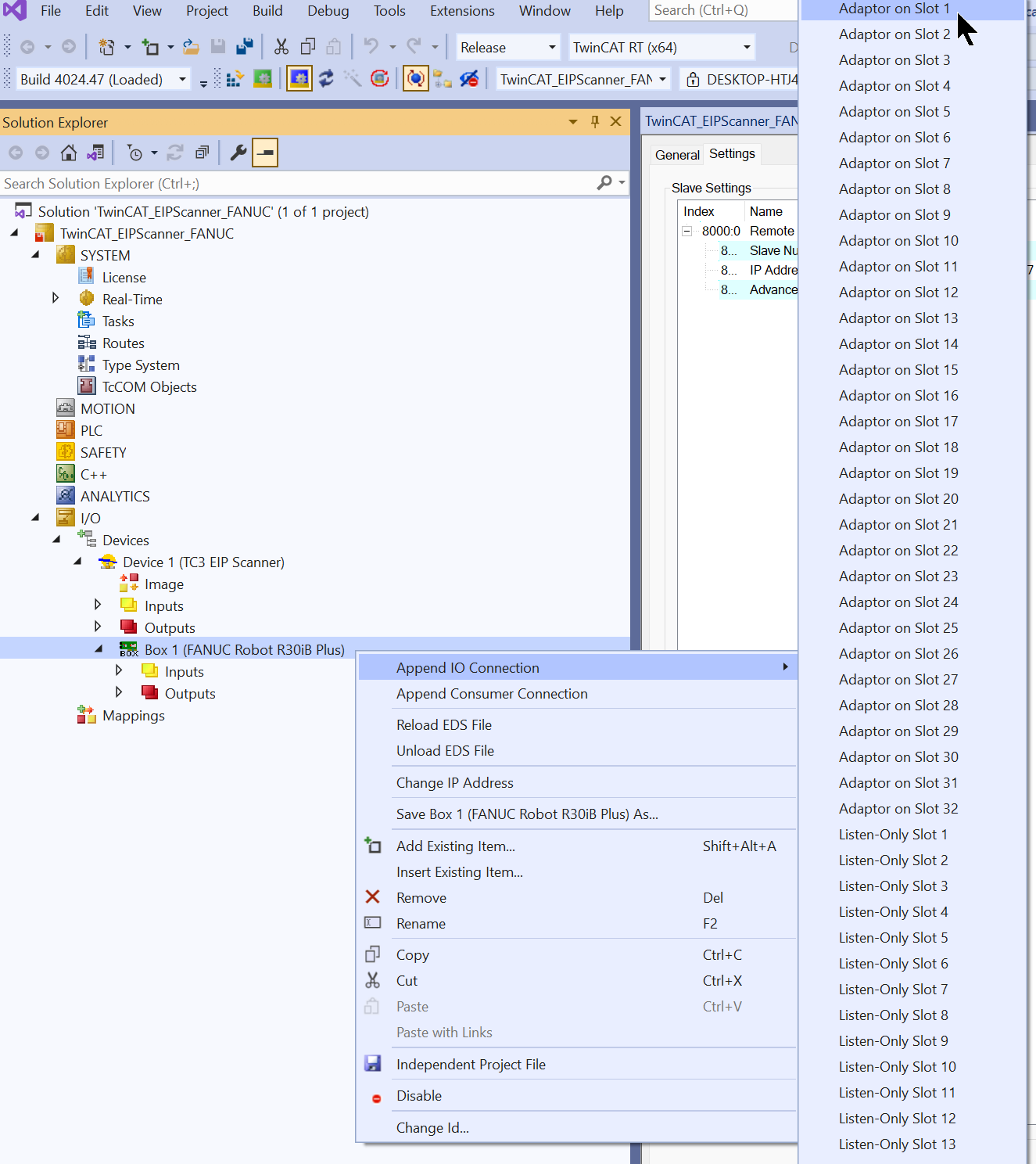Click the Restart TwinCAT Run Mode icon
Screen dimensions: 1036x1164
point(263,79)
